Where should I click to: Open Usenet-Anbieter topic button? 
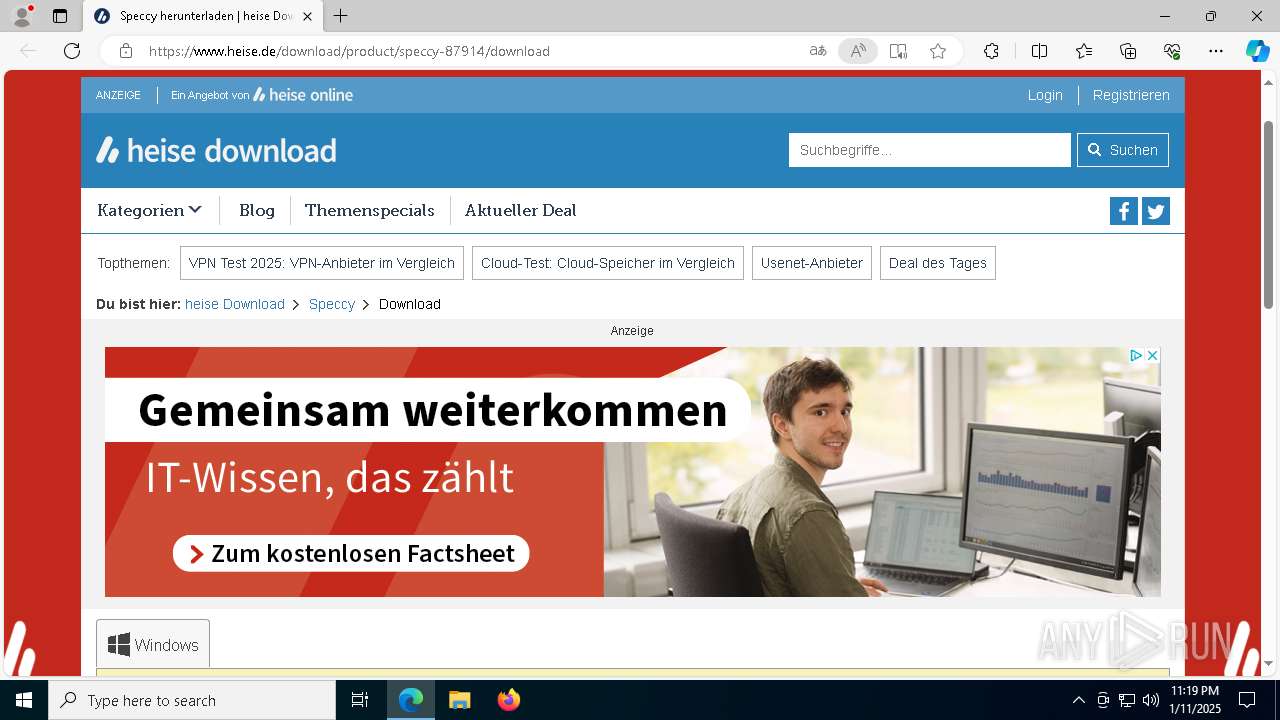click(x=812, y=263)
